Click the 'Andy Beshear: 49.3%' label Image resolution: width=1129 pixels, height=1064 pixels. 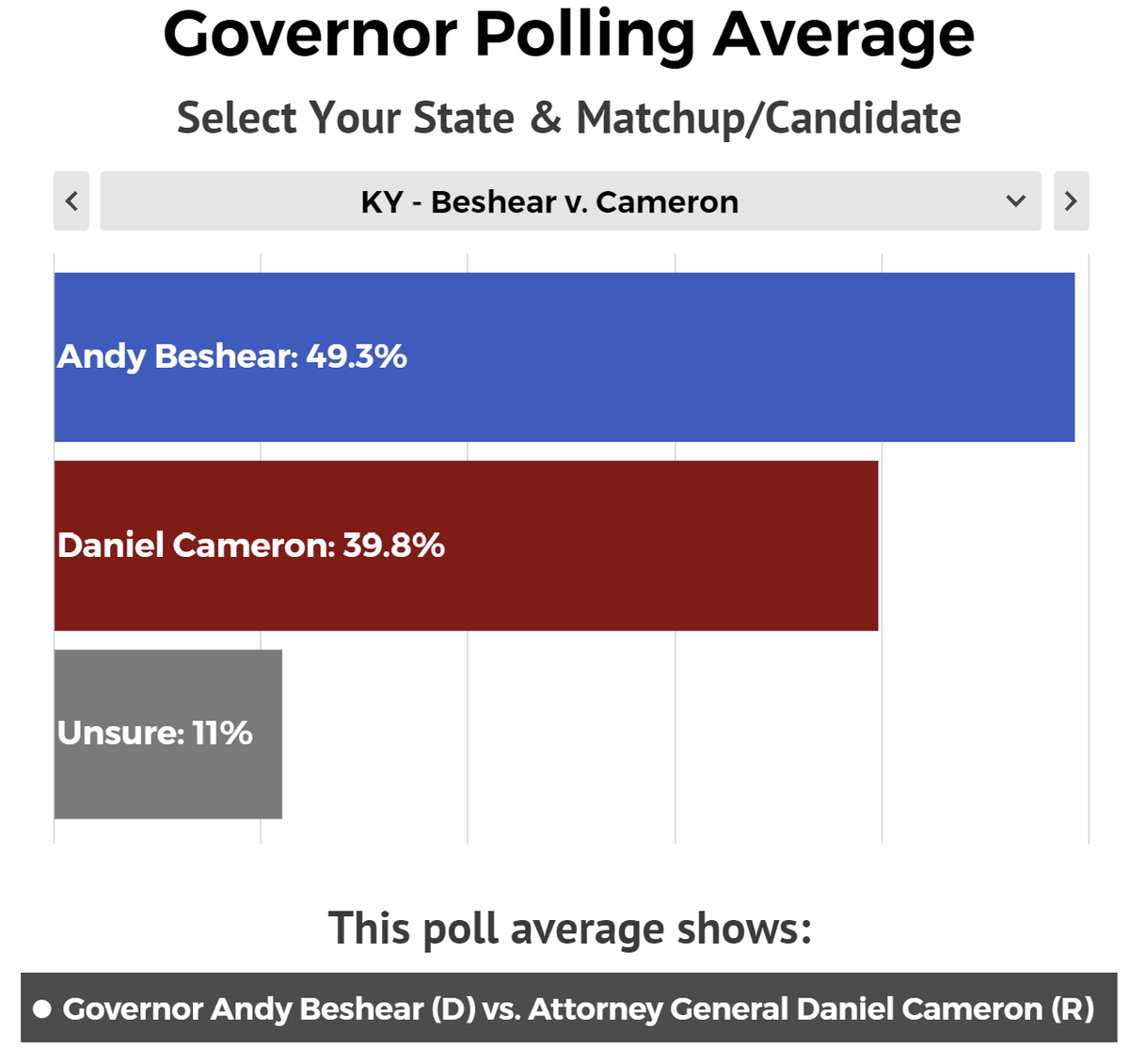[231, 357]
